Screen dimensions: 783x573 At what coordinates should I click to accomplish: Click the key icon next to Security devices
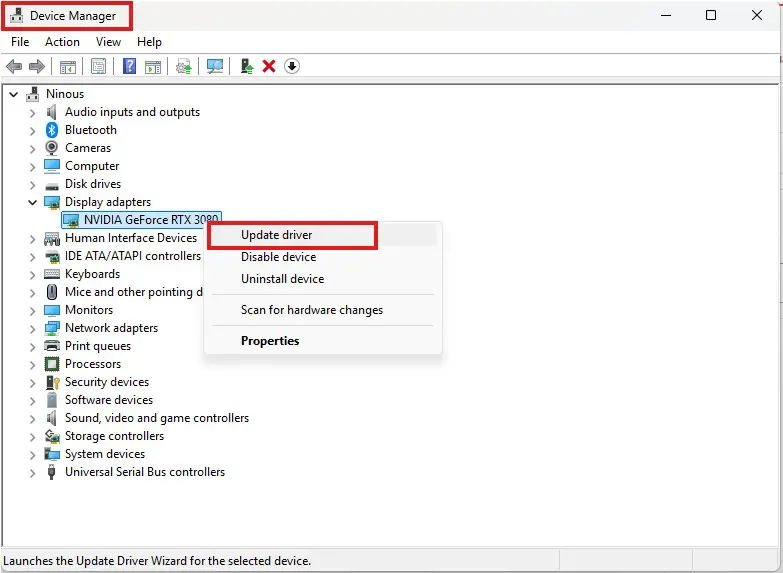52,382
